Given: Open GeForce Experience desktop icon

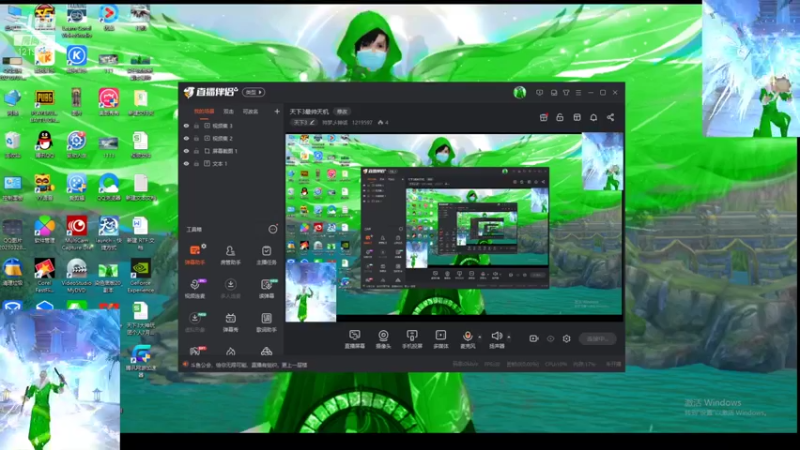Looking at the screenshot, I should [140, 276].
